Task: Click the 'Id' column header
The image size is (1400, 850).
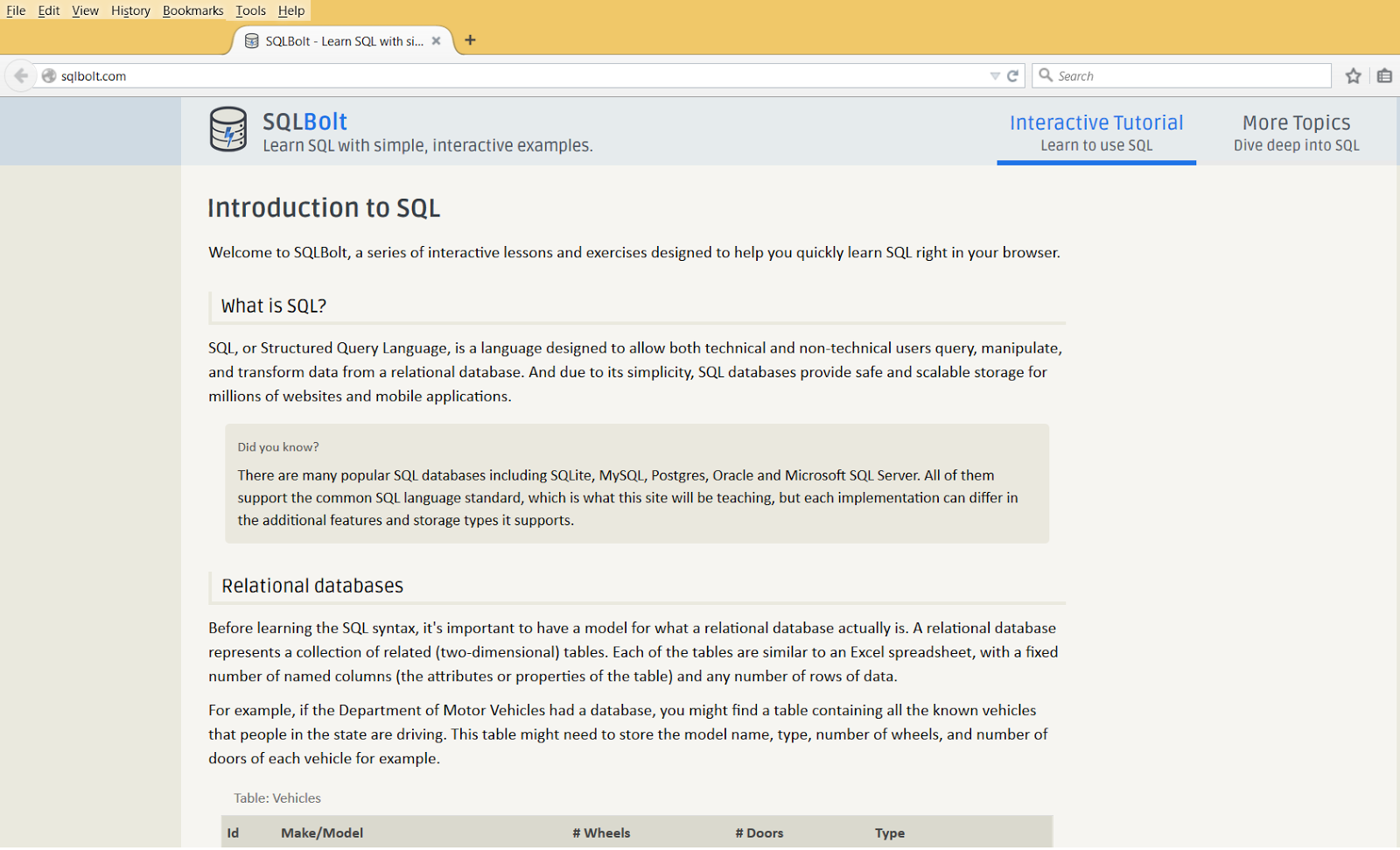Action: [x=233, y=832]
